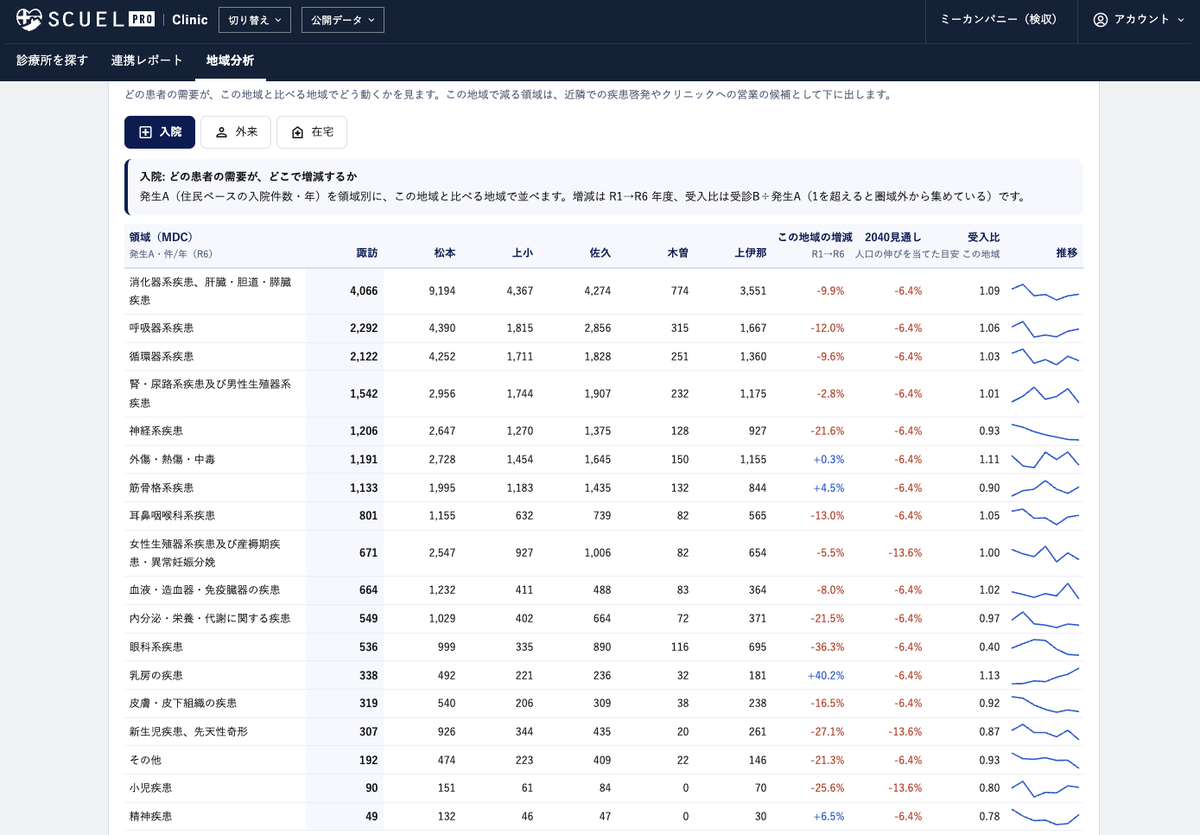Screen dimensions: 1200x835
Task: Click the account person icon
Action: tap(1101, 19)
